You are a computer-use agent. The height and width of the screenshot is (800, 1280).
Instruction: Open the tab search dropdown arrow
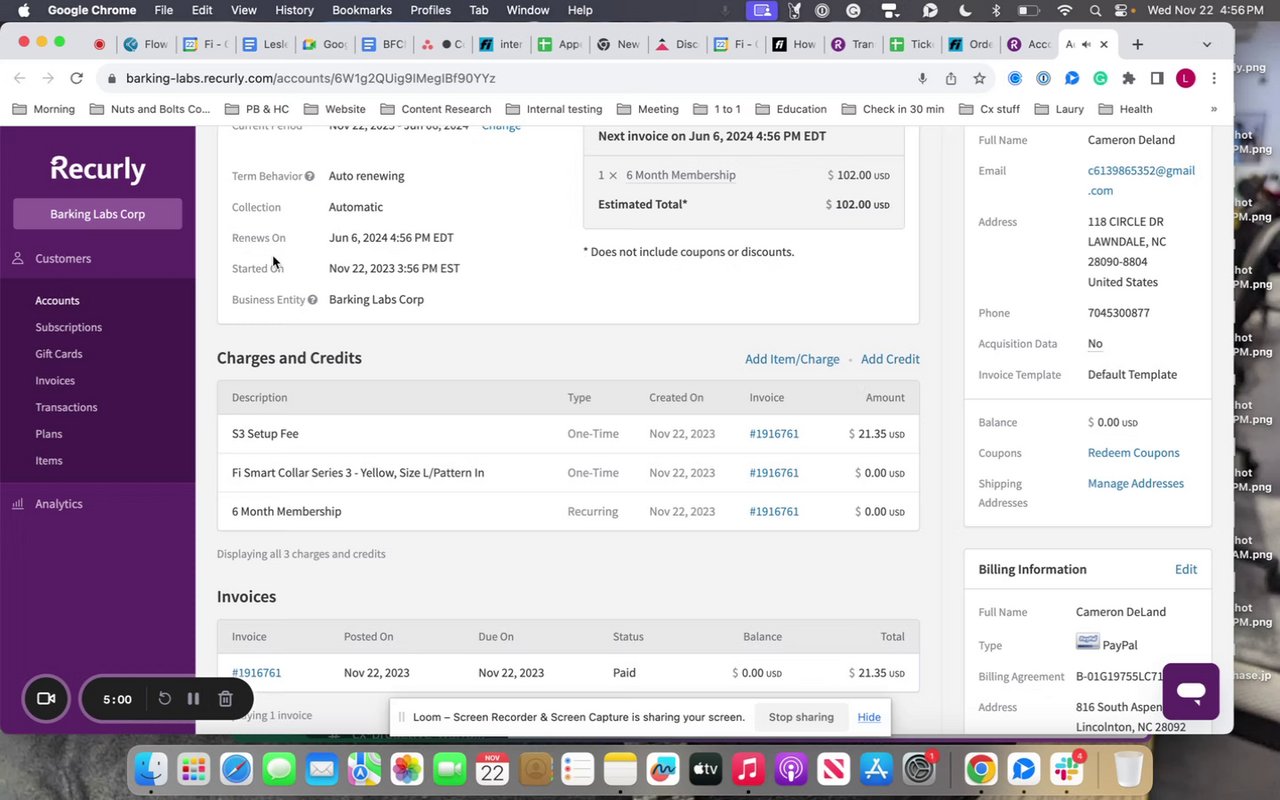coord(1207,44)
